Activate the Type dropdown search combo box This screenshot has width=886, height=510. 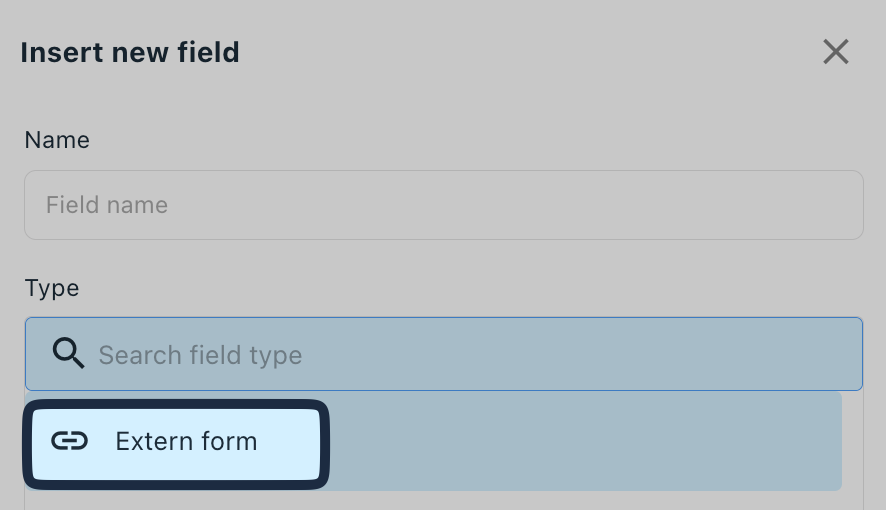(444, 354)
